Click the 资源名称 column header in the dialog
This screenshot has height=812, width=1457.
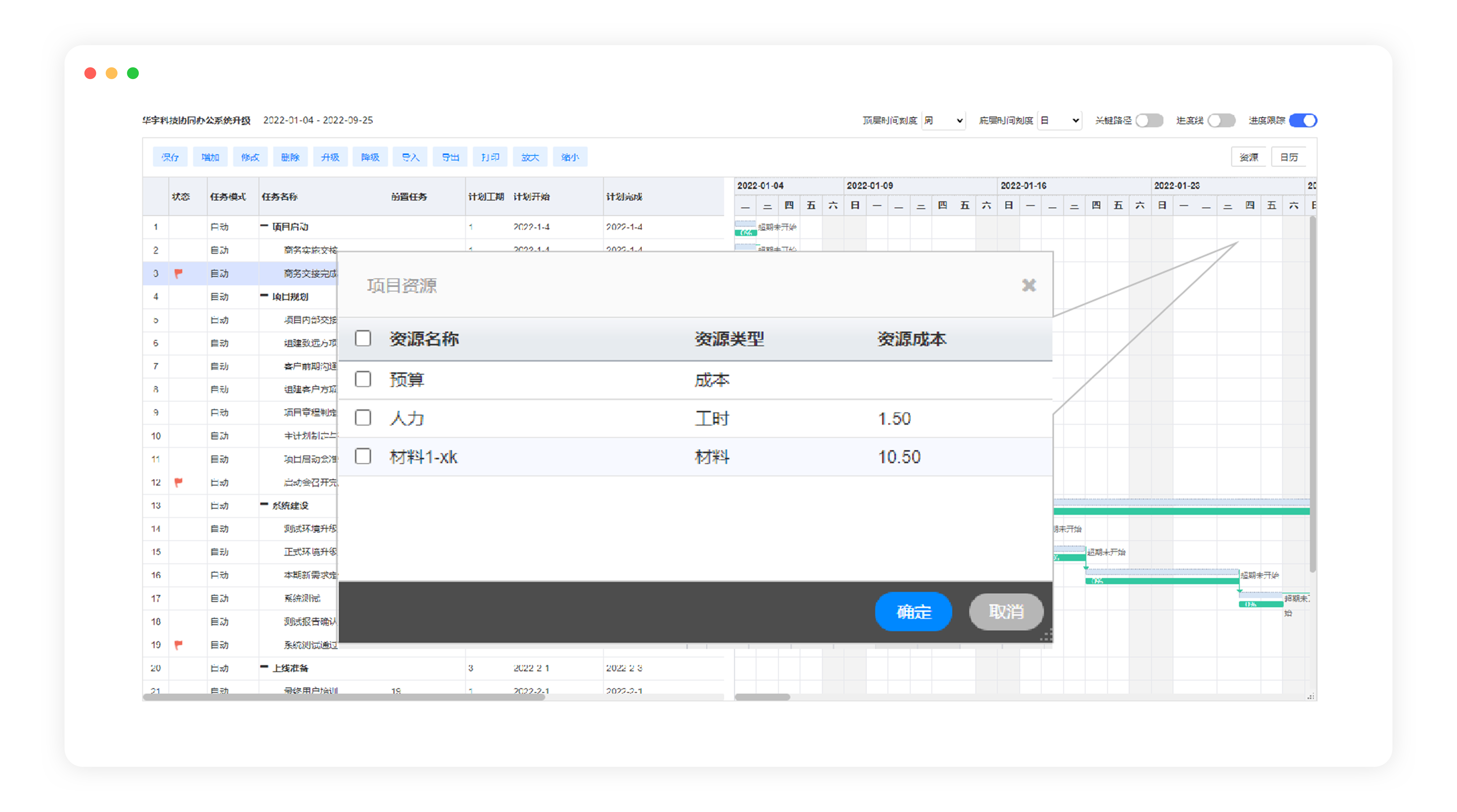click(x=424, y=339)
